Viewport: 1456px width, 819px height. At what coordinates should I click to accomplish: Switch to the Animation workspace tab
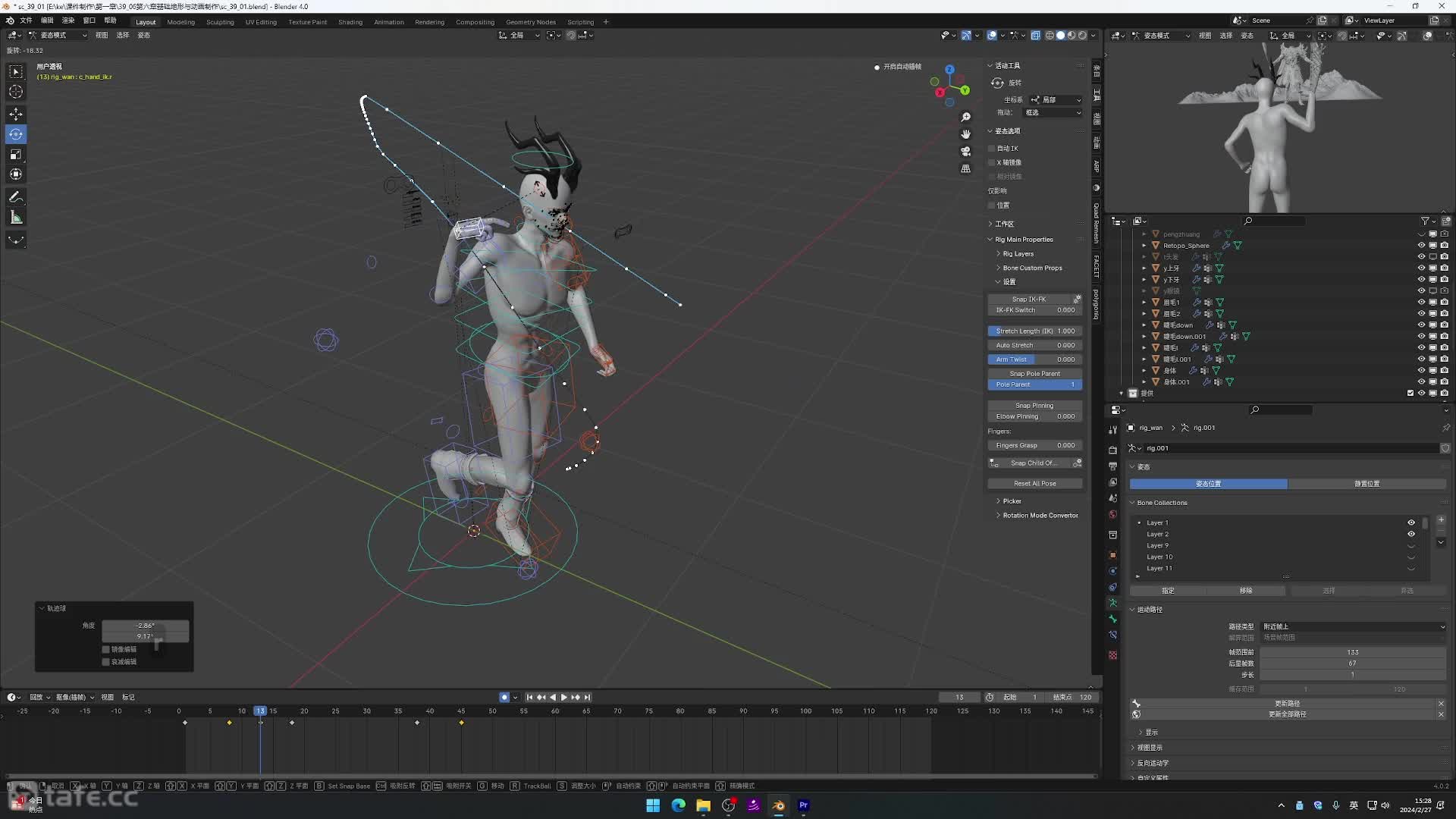point(388,22)
